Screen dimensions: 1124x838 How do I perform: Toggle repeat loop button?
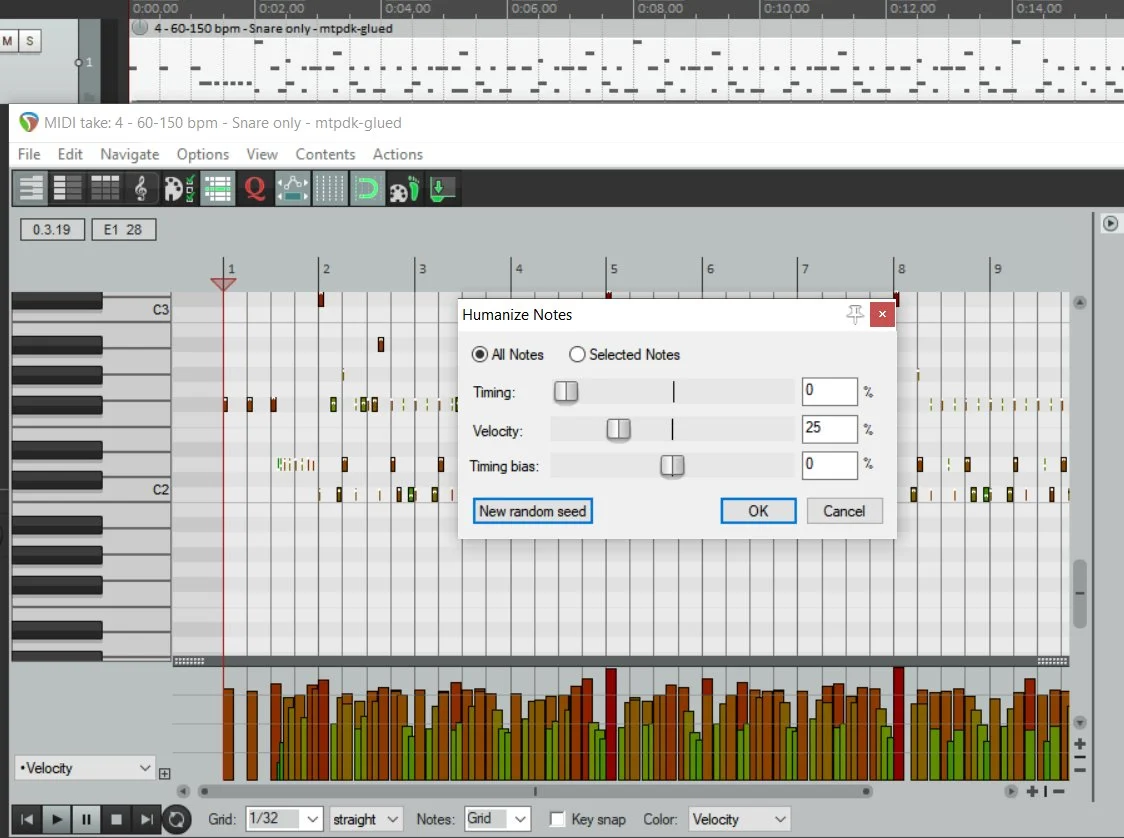(x=176, y=819)
